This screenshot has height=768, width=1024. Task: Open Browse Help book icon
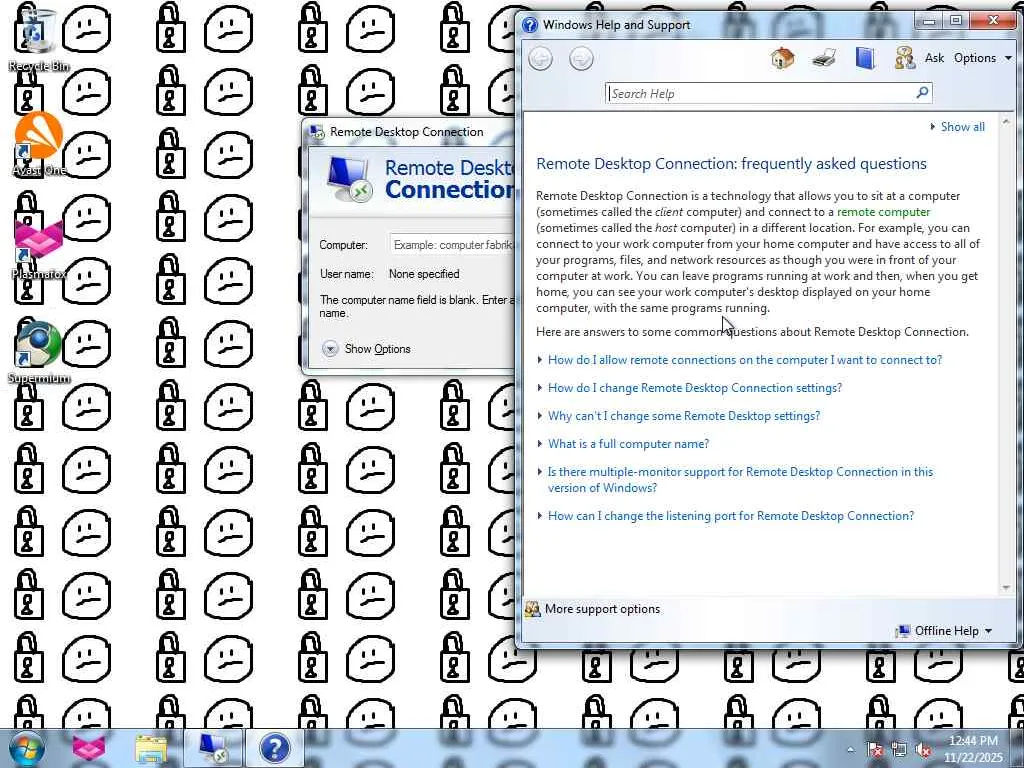click(x=865, y=58)
